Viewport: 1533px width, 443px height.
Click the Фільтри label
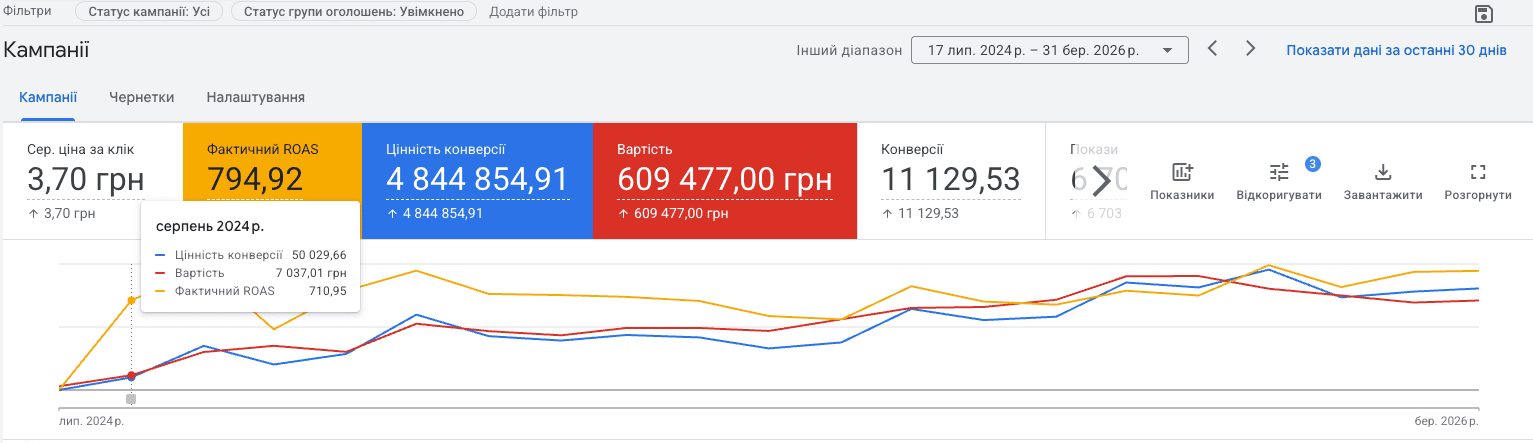pyautogui.click(x=28, y=11)
